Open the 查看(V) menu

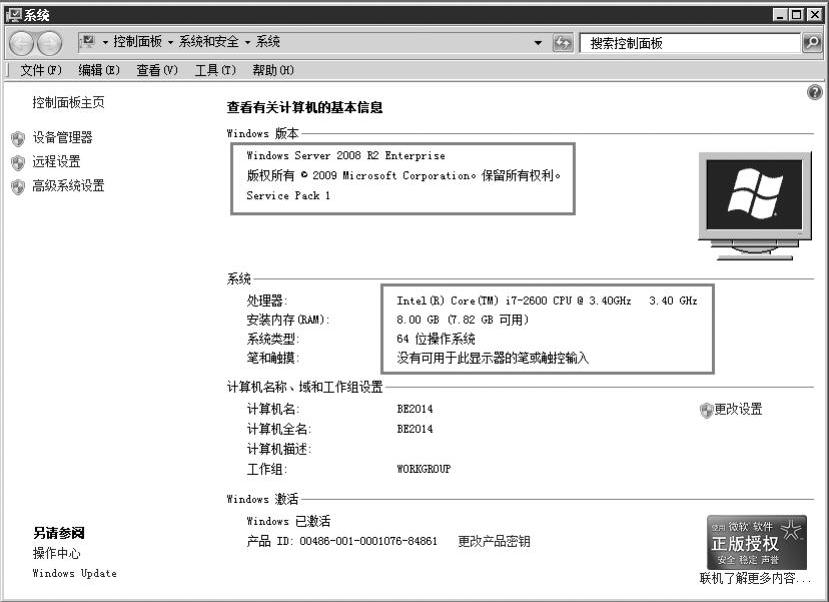(x=157, y=70)
